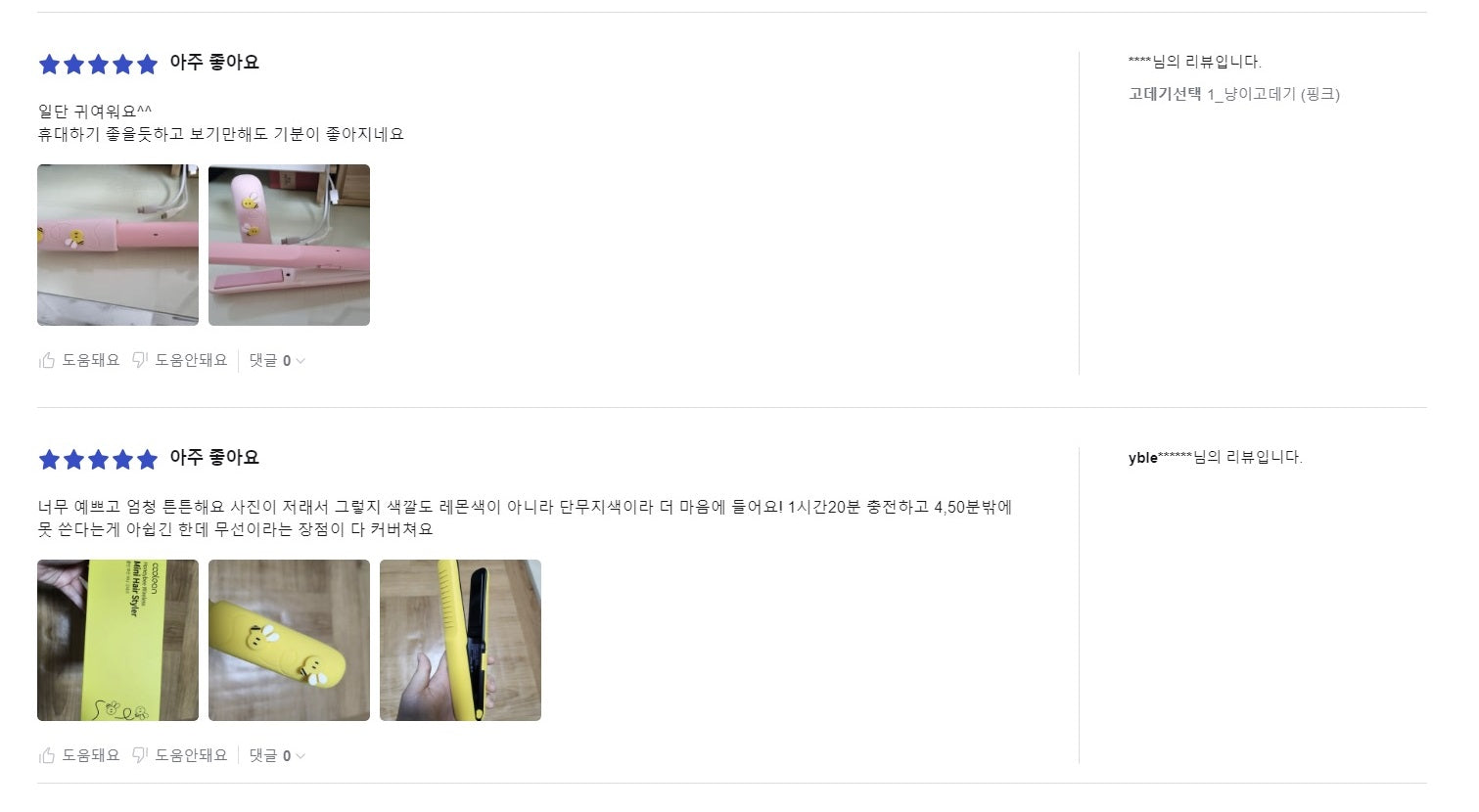Click 도움돼요 text on the second review
The height and width of the screenshot is (812, 1479).
coord(91,755)
